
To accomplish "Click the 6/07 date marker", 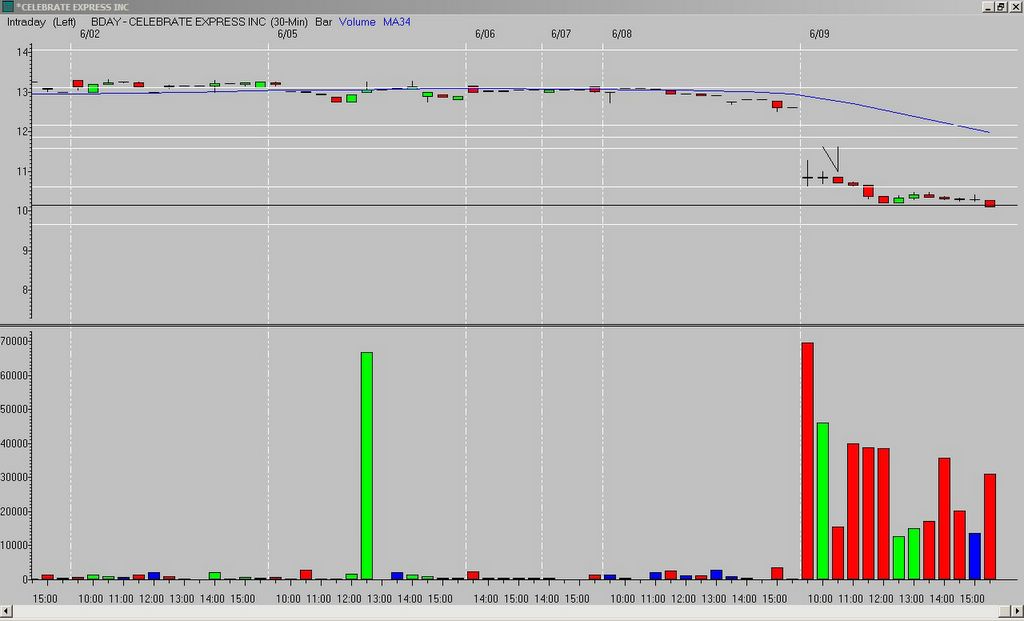I will click(x=561, y=34).
